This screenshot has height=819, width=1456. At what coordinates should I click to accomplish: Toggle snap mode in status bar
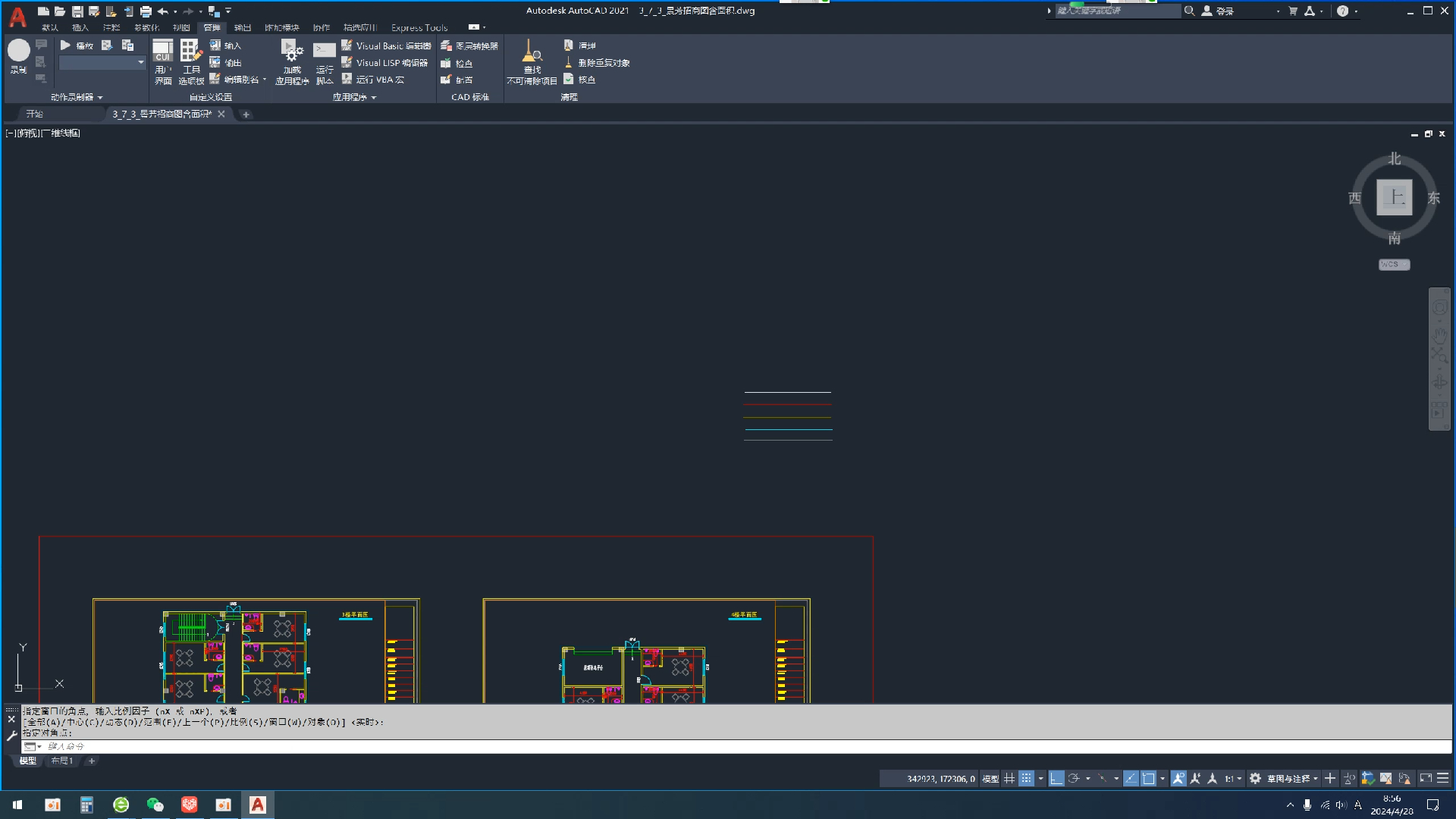coord(1026,779)
